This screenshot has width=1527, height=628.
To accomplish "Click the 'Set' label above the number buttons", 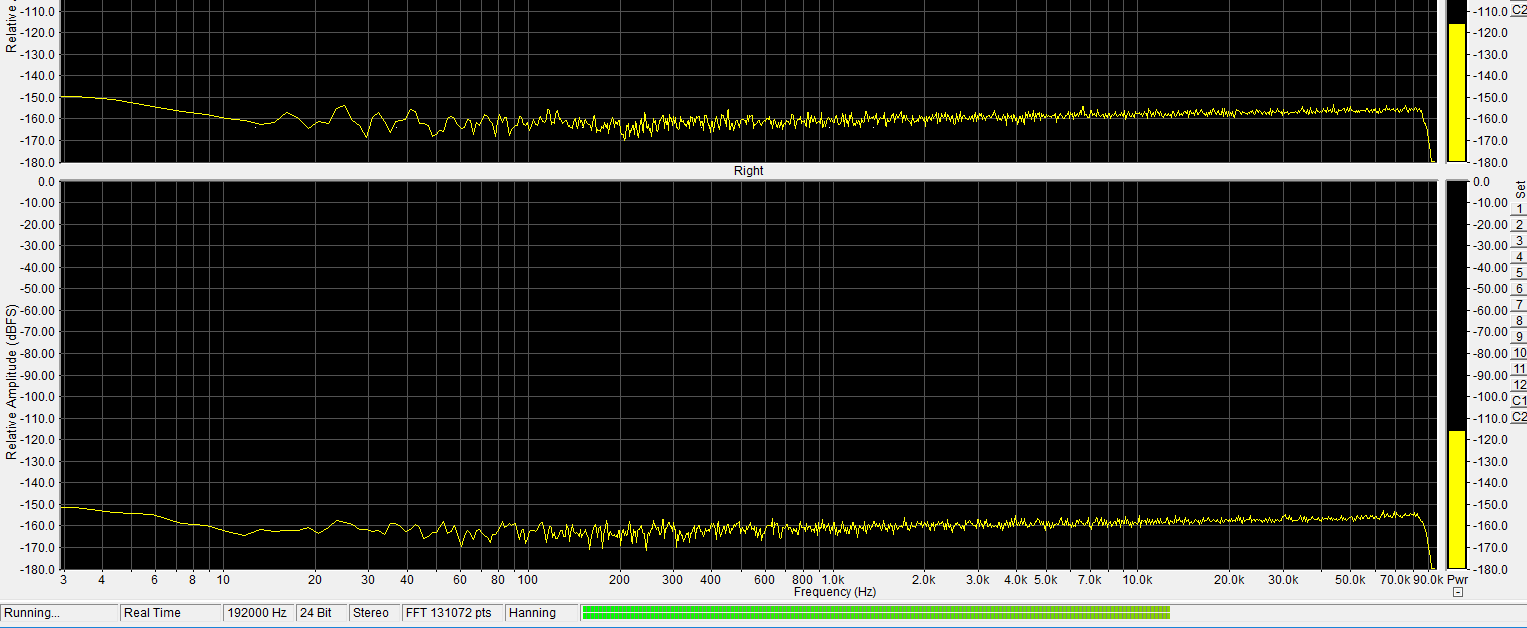I will tap(1520, 188).
